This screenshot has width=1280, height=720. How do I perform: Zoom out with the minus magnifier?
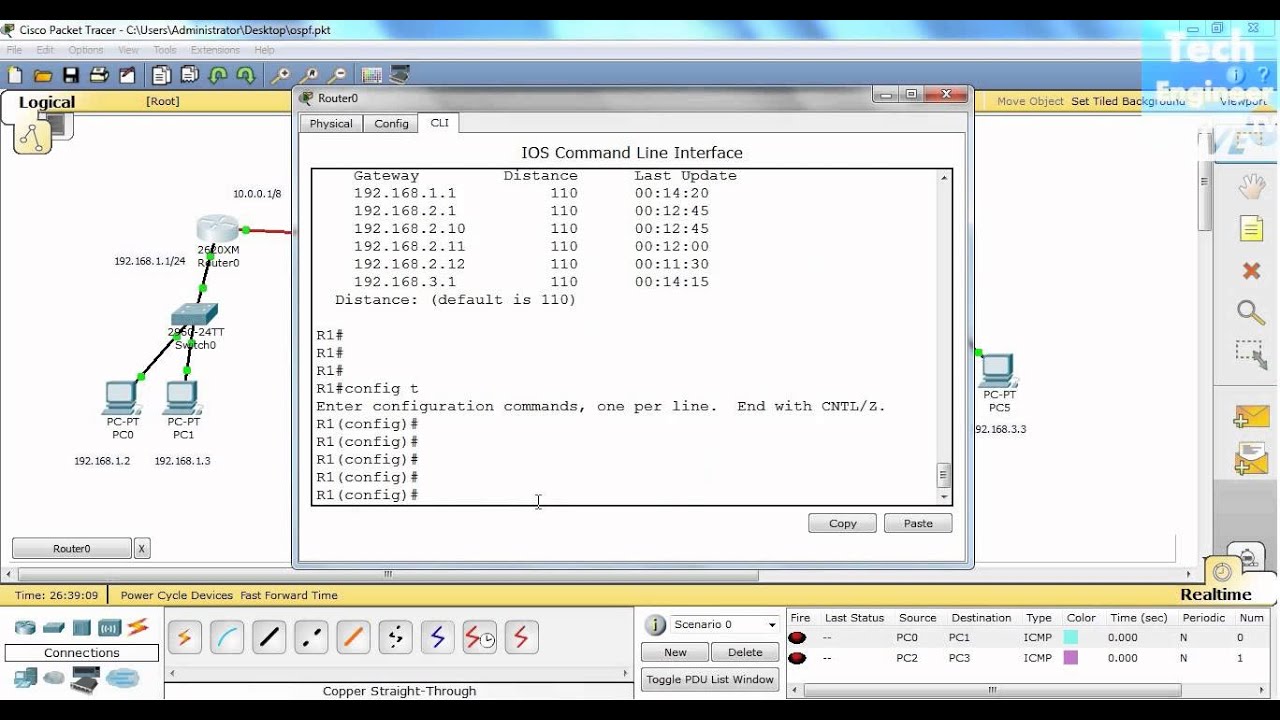338,75
